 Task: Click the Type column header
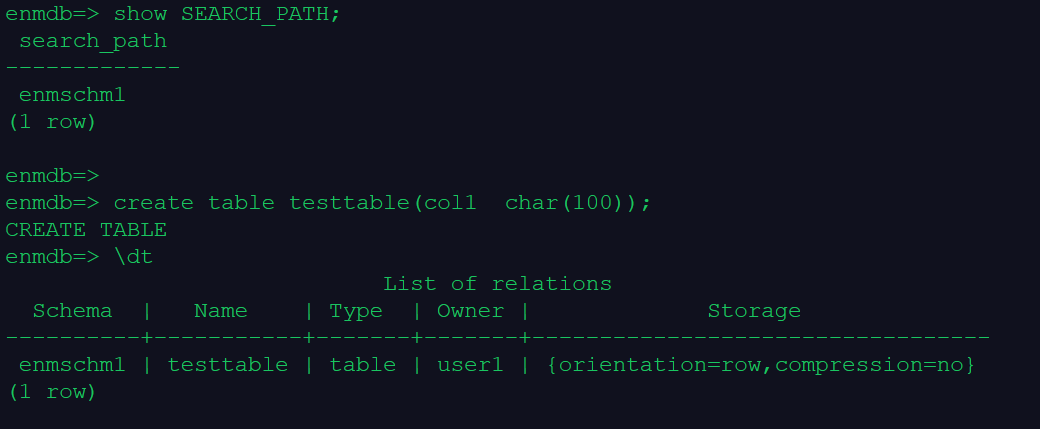click(356, 311)
